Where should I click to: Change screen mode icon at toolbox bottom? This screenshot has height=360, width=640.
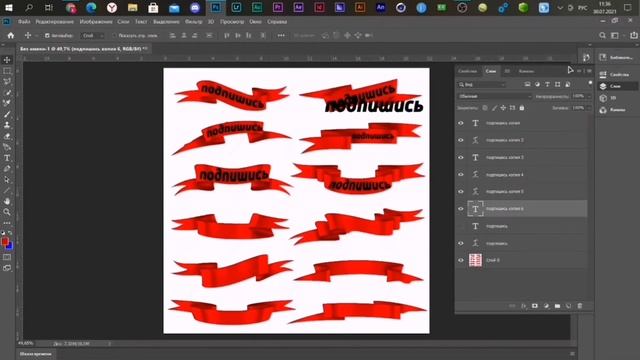(7, 268)
